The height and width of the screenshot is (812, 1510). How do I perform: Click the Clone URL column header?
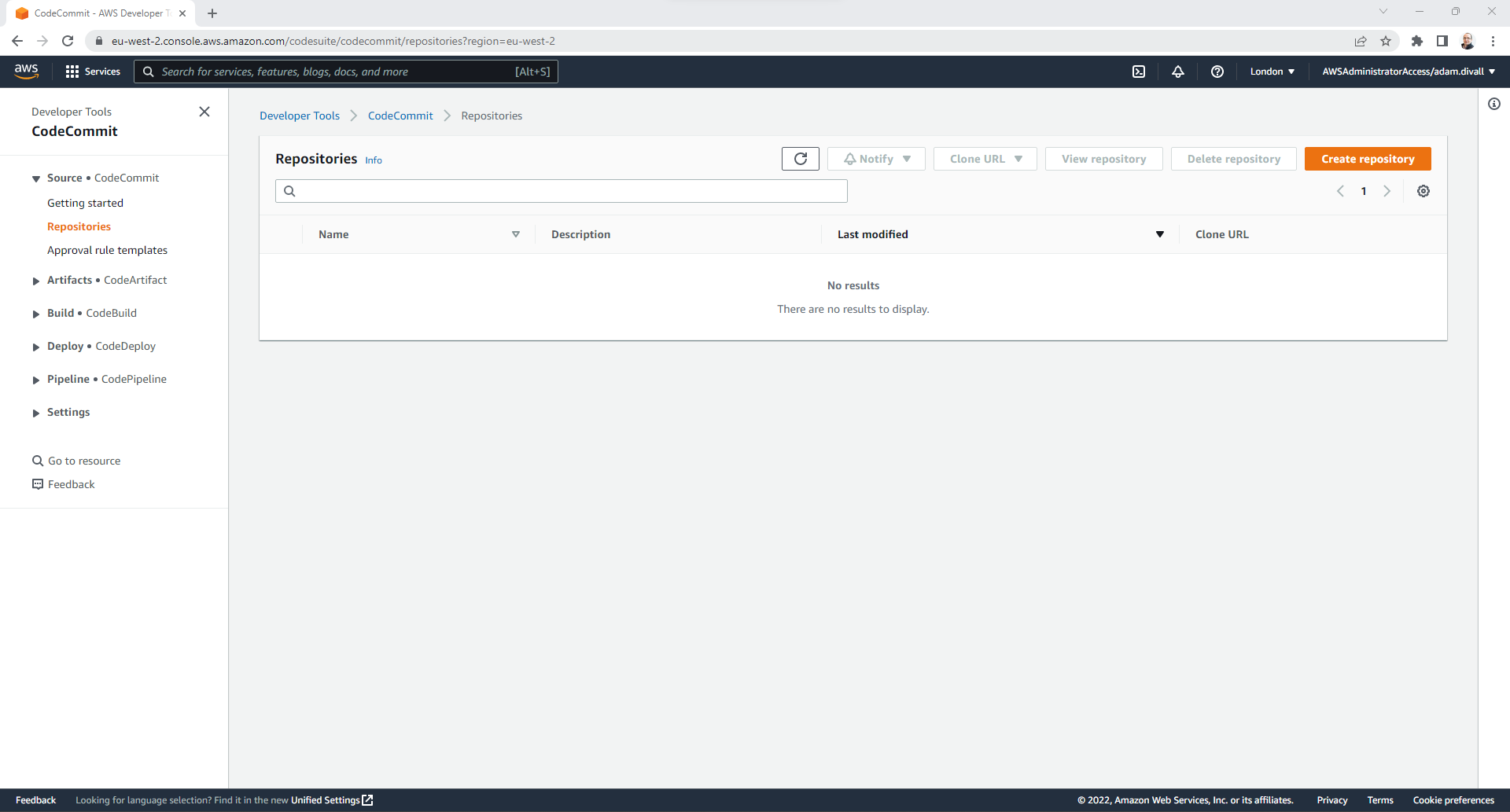1222,234
